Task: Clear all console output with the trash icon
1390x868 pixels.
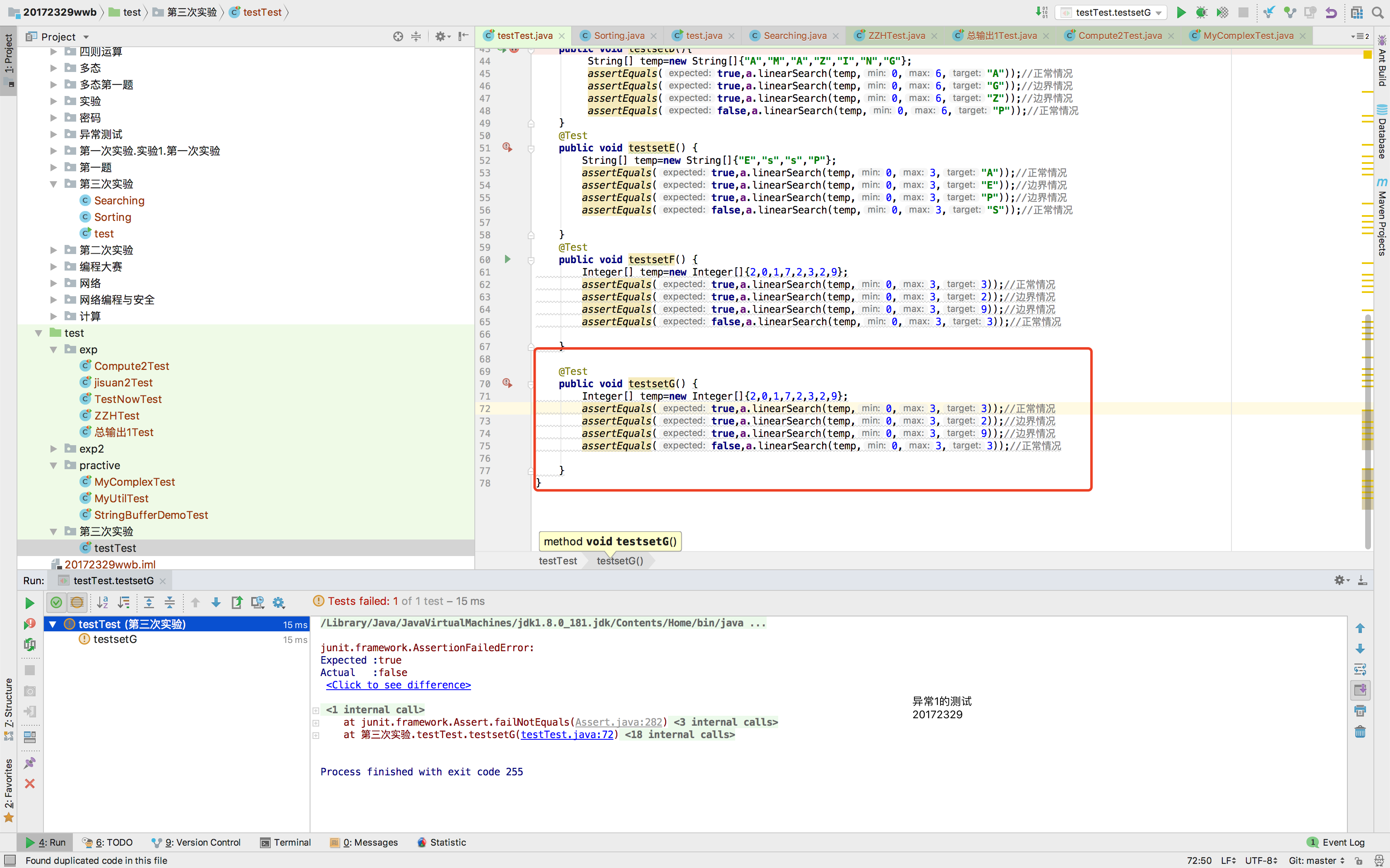Action: coord(1360,732)
